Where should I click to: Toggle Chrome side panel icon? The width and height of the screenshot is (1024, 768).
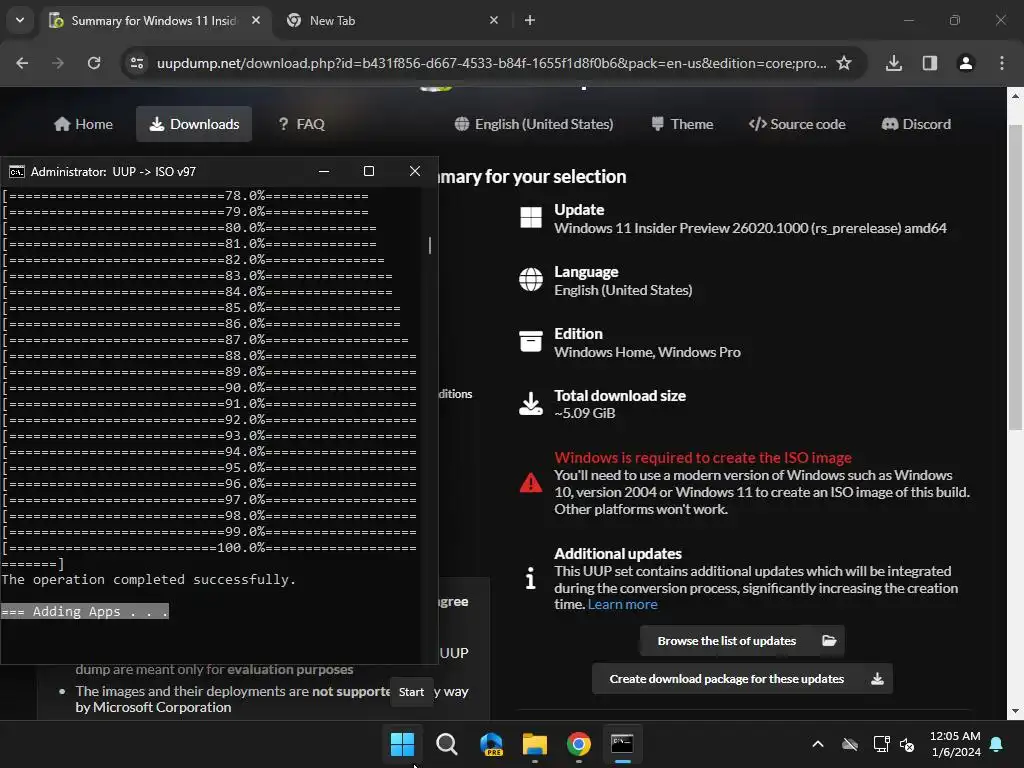tap(930, 63)
